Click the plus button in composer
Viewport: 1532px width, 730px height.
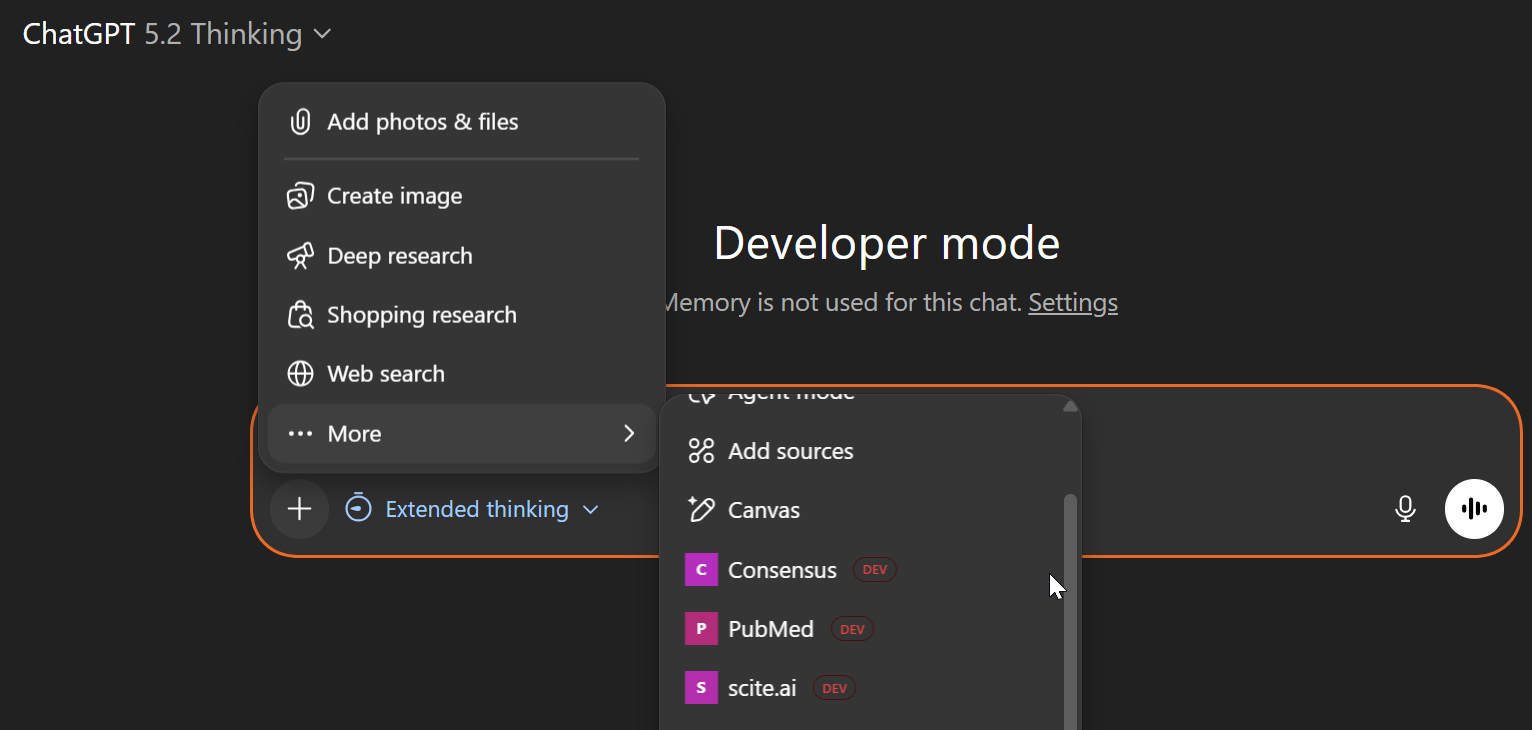click(299, 509)
